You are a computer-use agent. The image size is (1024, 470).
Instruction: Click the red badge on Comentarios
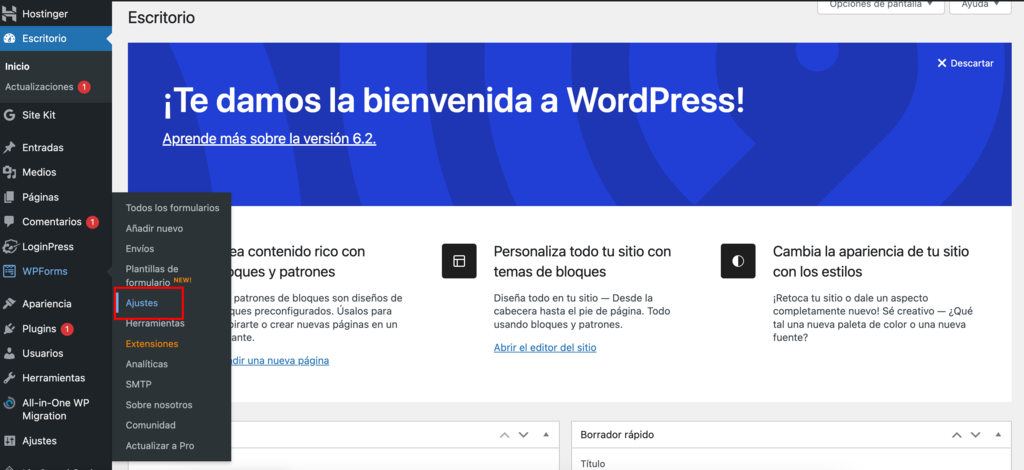coord(93,222)
